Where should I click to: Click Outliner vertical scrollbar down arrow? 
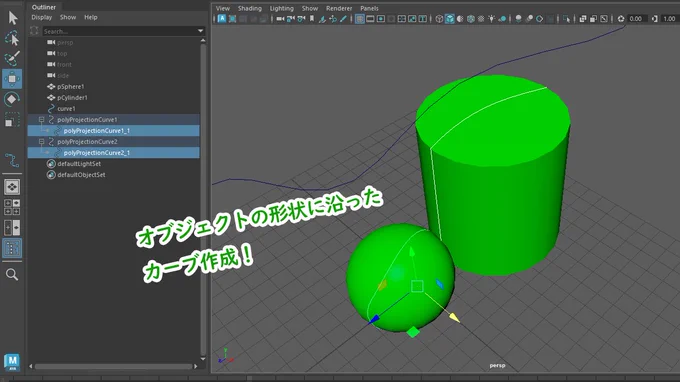(203, 359)
